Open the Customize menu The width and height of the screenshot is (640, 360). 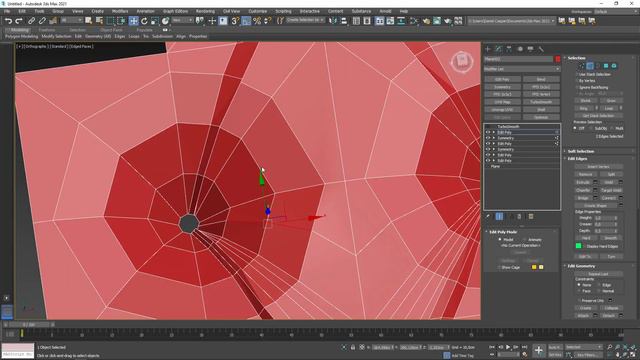pyautogui.click(x=258, y=11)
